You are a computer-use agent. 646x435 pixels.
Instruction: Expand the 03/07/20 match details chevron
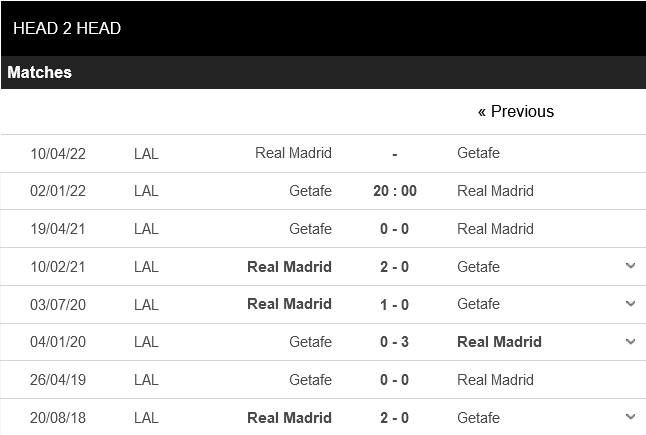(630, 304)
